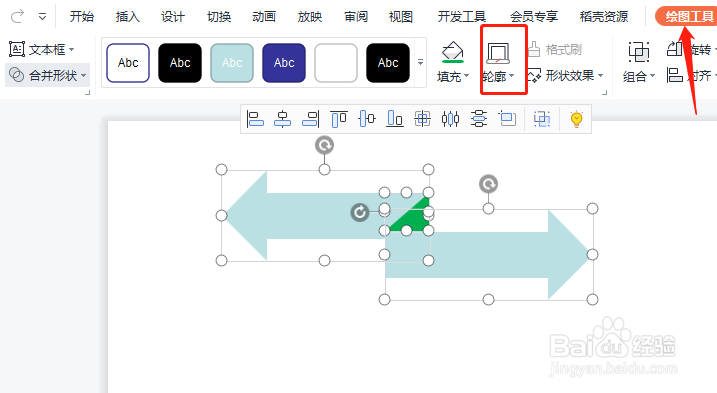Expand the 文本框 dropdown arrow

[72, 49]
